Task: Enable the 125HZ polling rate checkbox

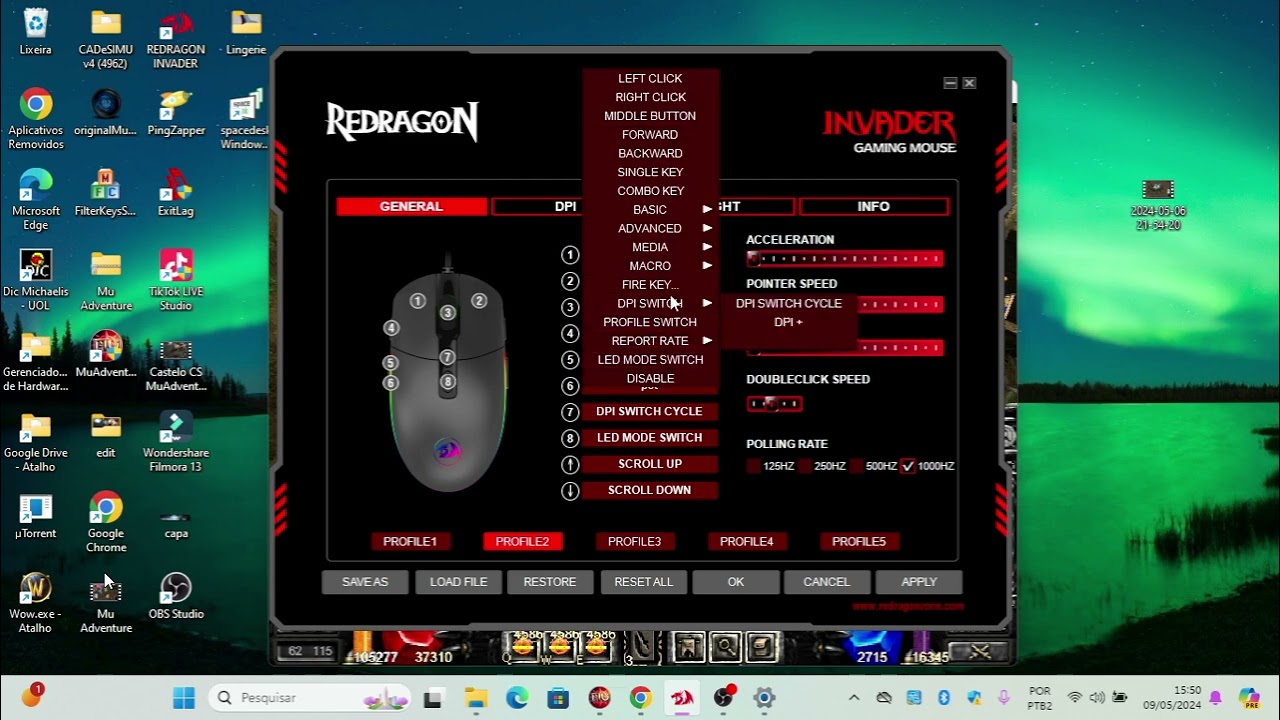Action: [x=754, y=466]
